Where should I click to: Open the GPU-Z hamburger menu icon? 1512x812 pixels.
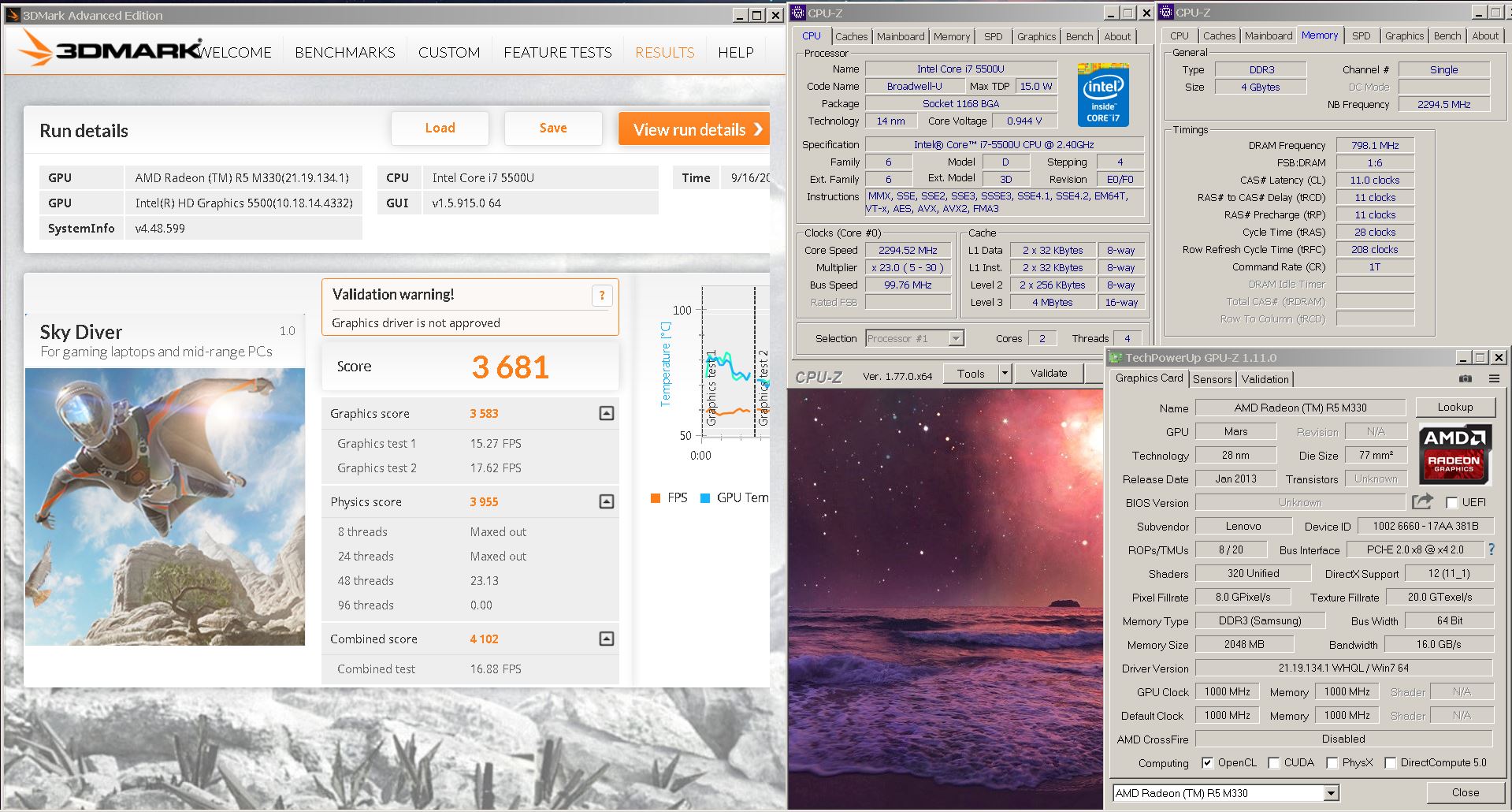[x=1494, y=378]
